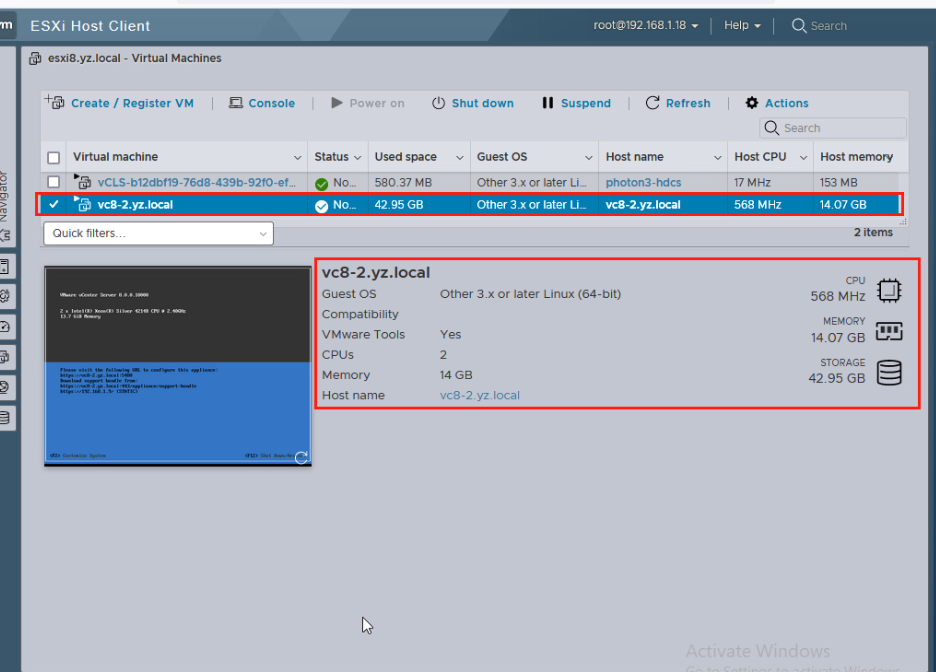The width and height of the screenshot is (936, 672).
Task: Expand the Guest OS column dropdown arrow
Action: click(588, 157)
